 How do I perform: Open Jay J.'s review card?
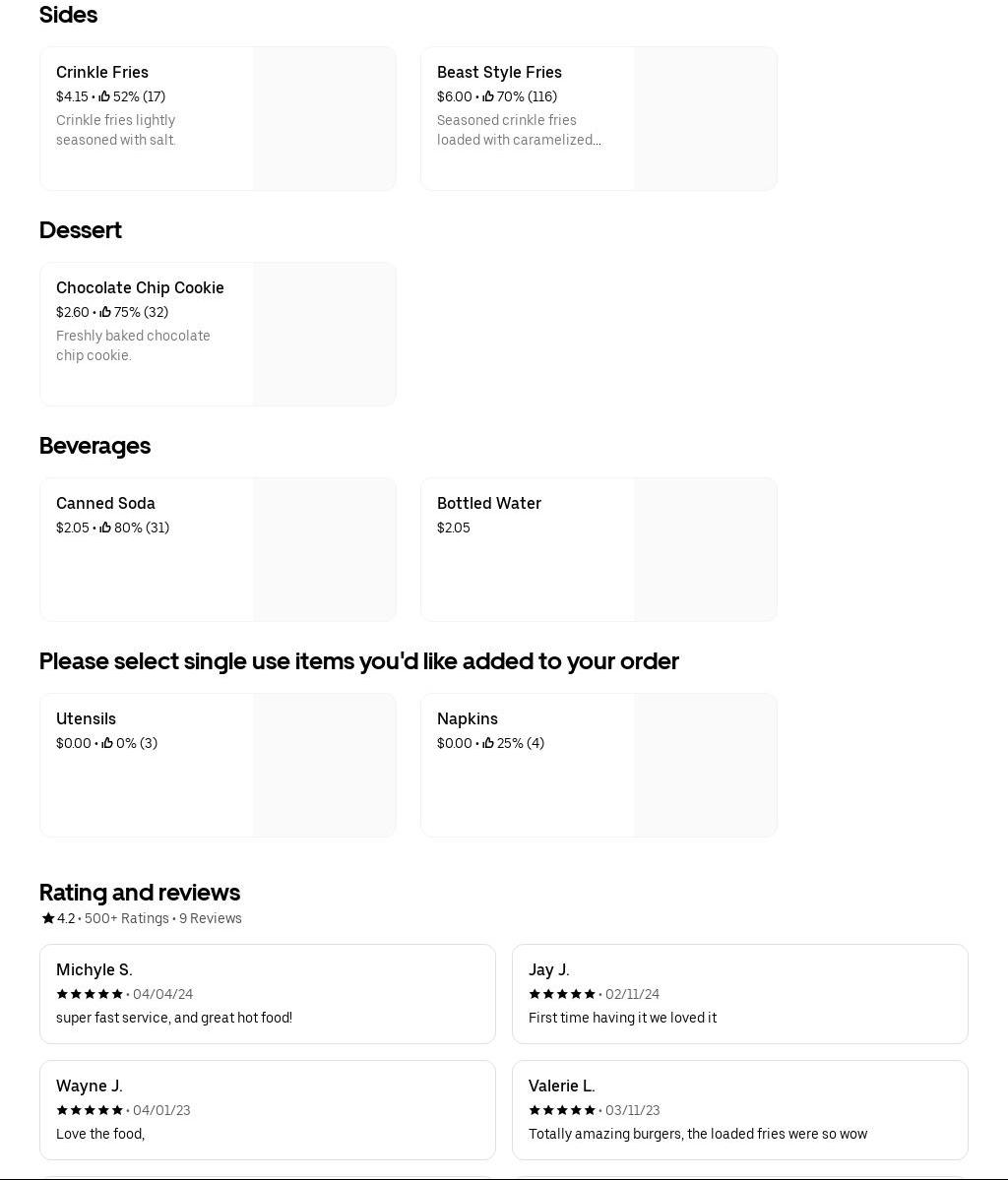point(739,994)
